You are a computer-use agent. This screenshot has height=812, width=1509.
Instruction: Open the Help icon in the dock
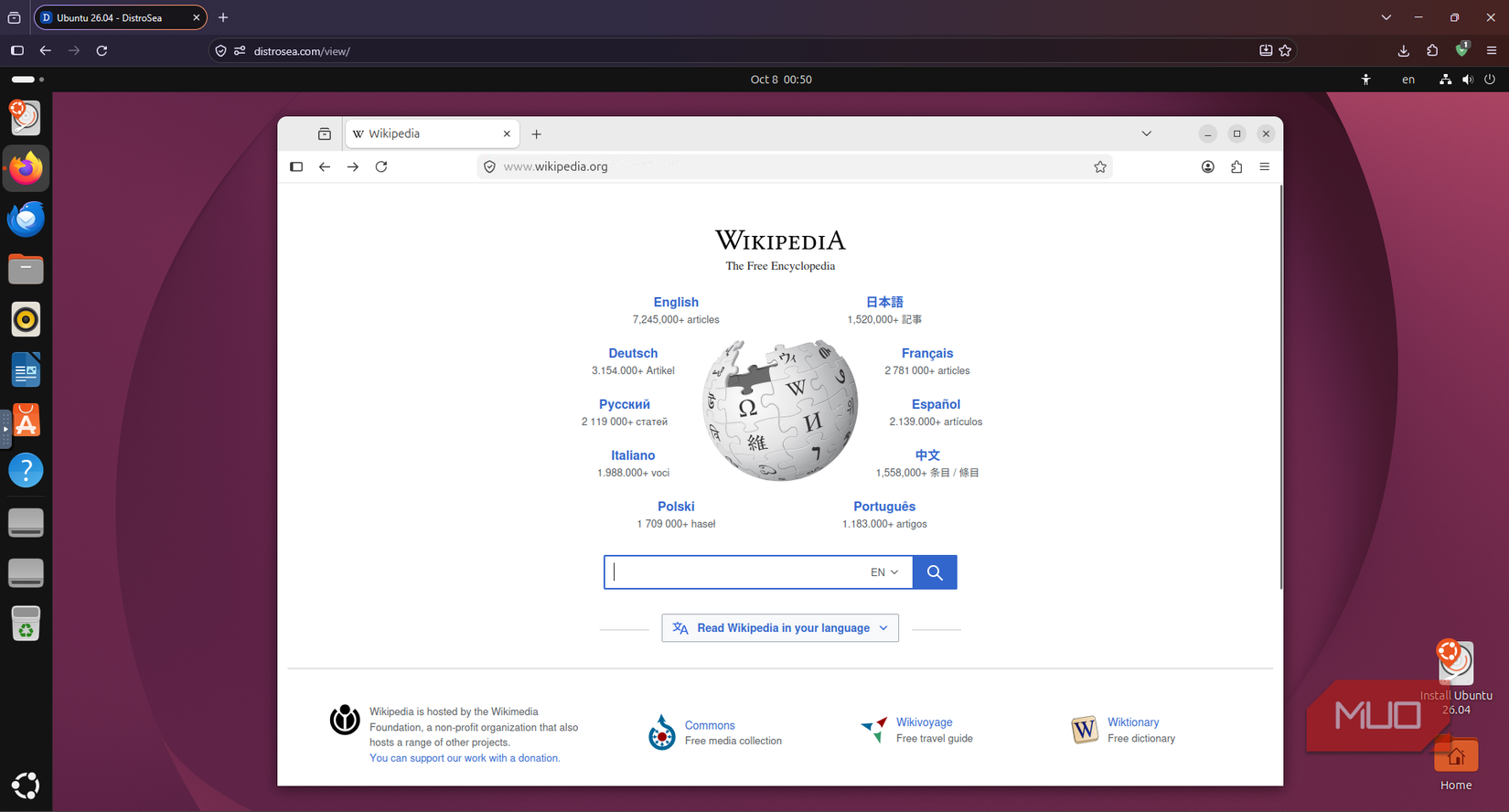26,471
